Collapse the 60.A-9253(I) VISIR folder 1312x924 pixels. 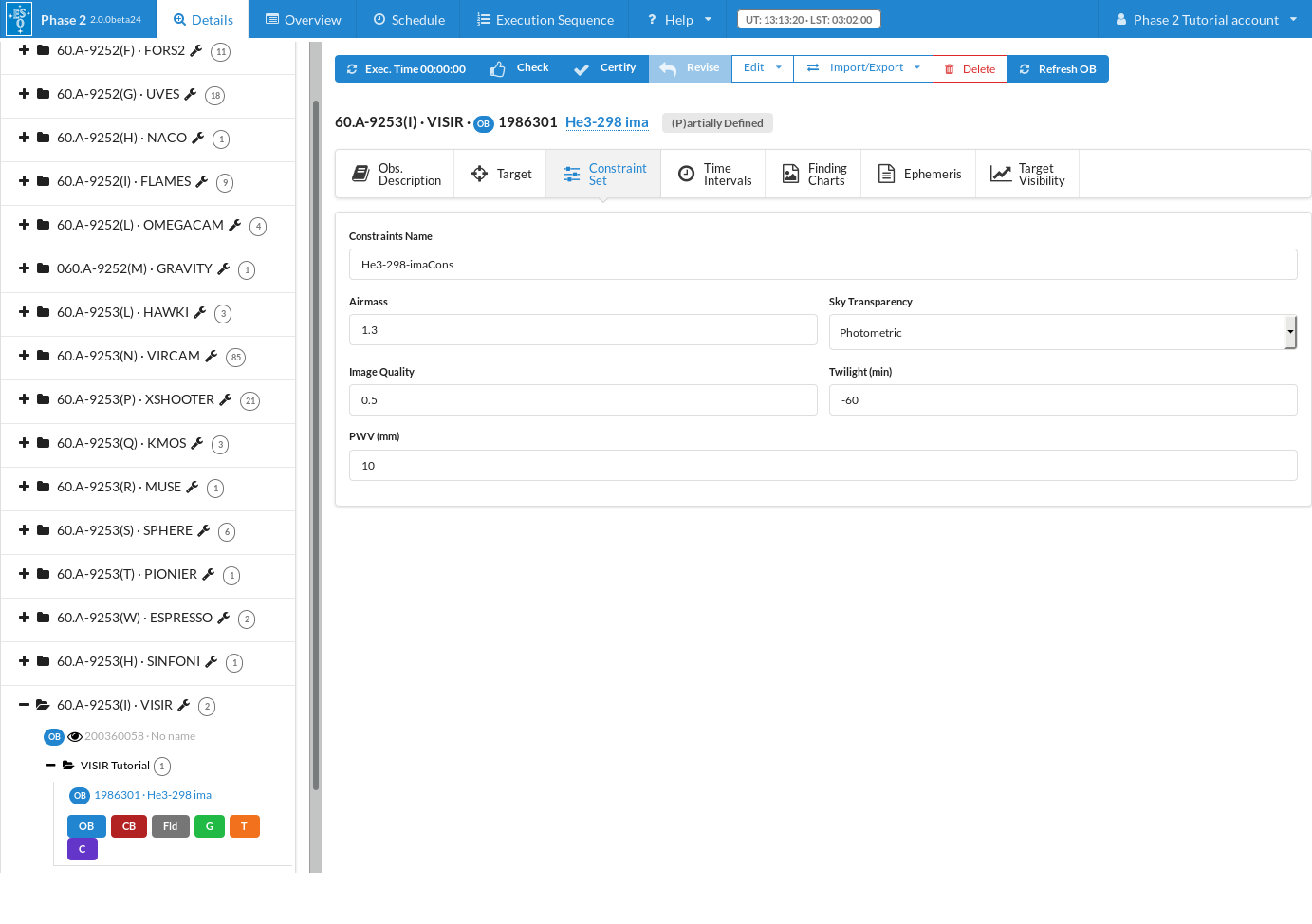point(25,705)
